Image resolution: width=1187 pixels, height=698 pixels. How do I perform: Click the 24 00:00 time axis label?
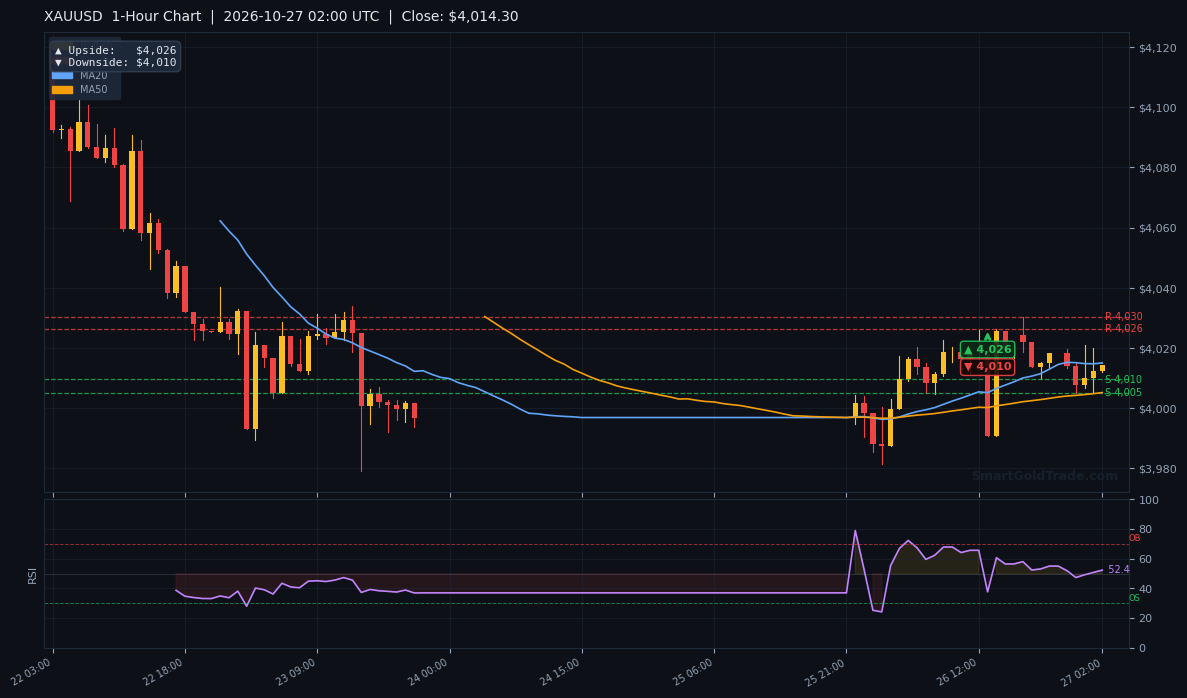point(428,672)
